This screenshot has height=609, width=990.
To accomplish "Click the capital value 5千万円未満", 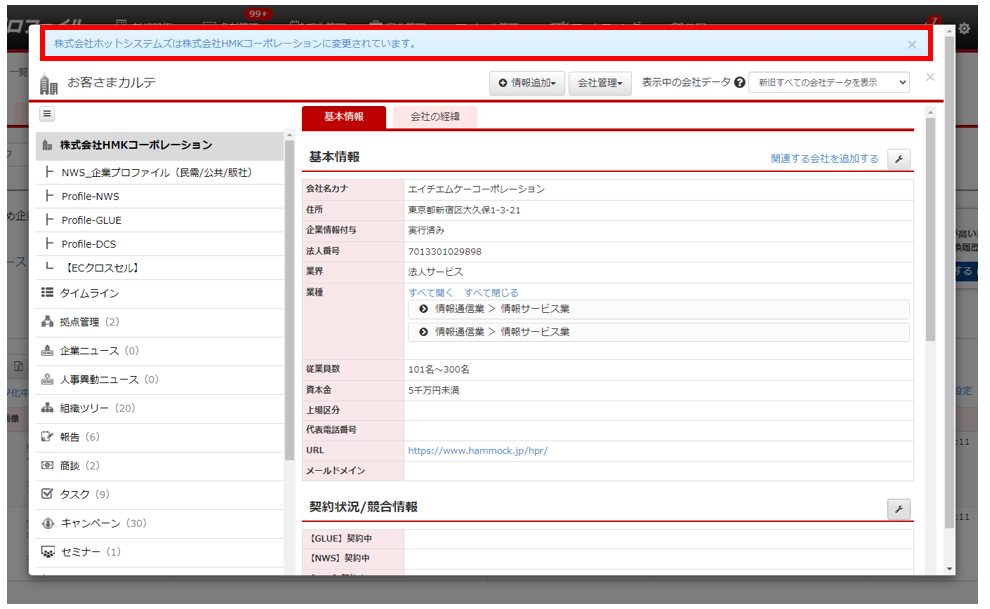I will (434, 391).
